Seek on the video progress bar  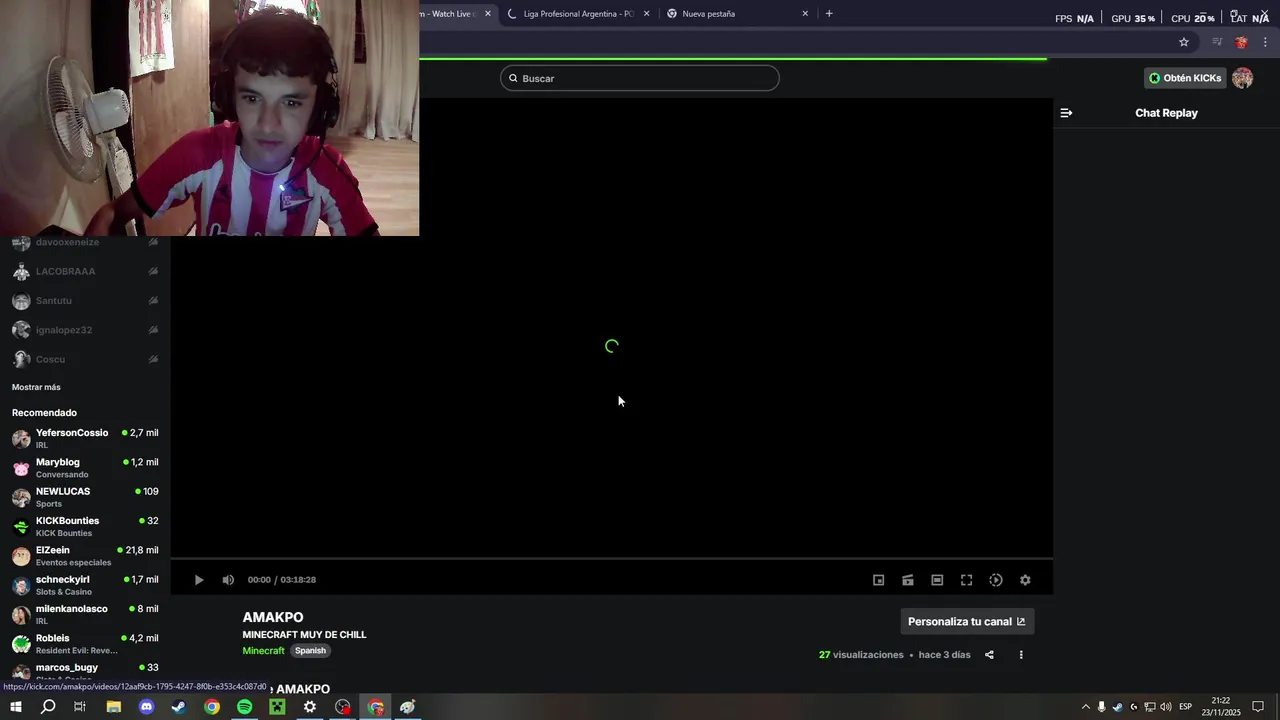pos(612,558)
